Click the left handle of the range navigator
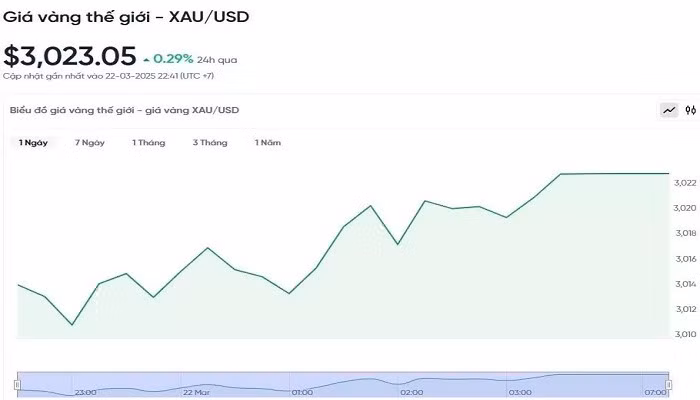Image resolution: width=700 pixels, height=400 pixels. pyautogui.click(x=17, y=384)
